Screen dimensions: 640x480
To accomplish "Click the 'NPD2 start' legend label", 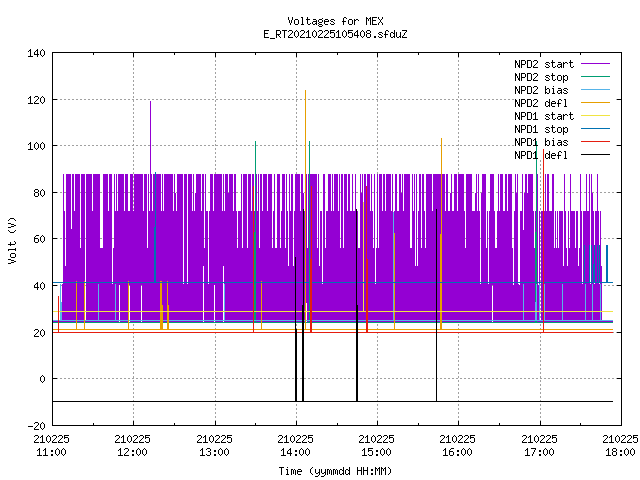I will 544,64.
